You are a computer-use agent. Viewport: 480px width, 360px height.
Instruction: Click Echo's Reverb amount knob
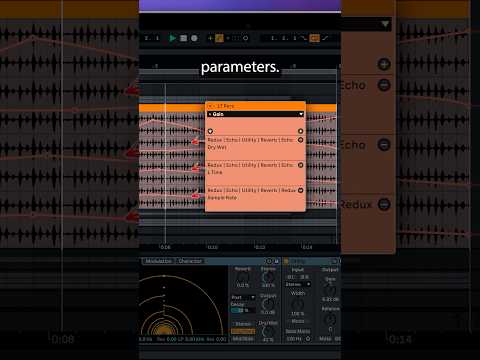(x=242, y=277)
